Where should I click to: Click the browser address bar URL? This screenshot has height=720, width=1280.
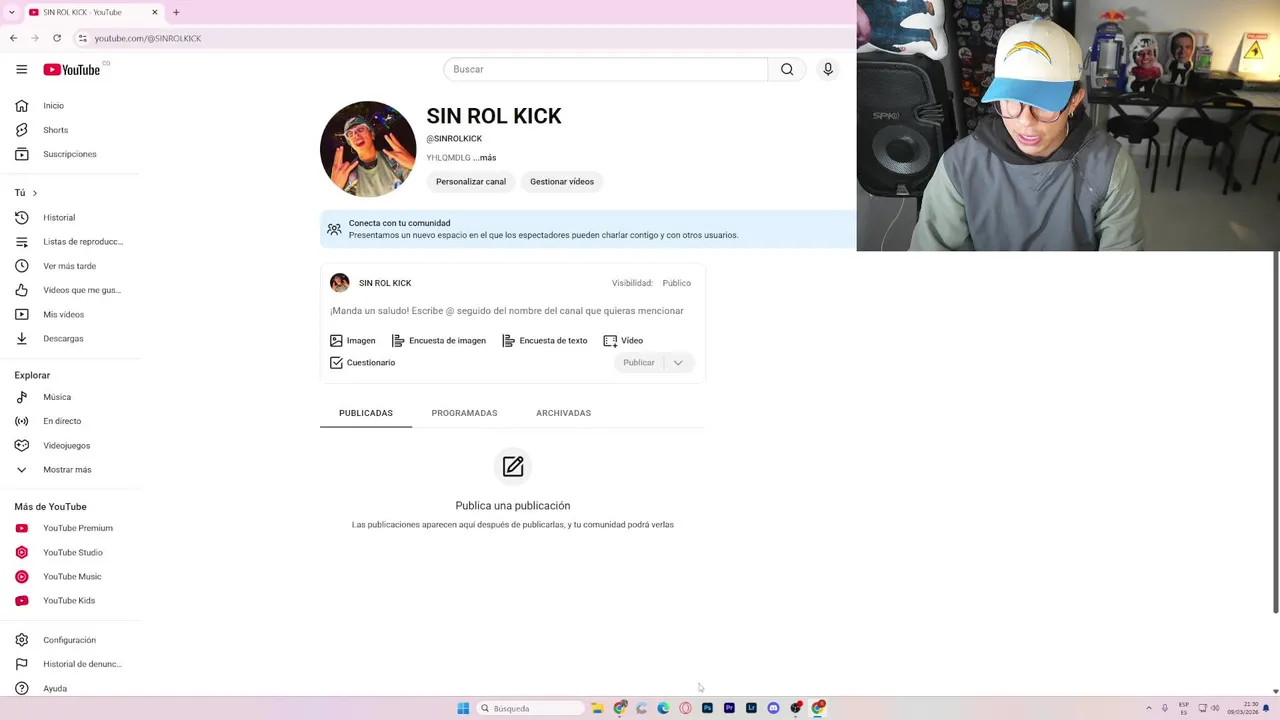(x=148, y=38)
